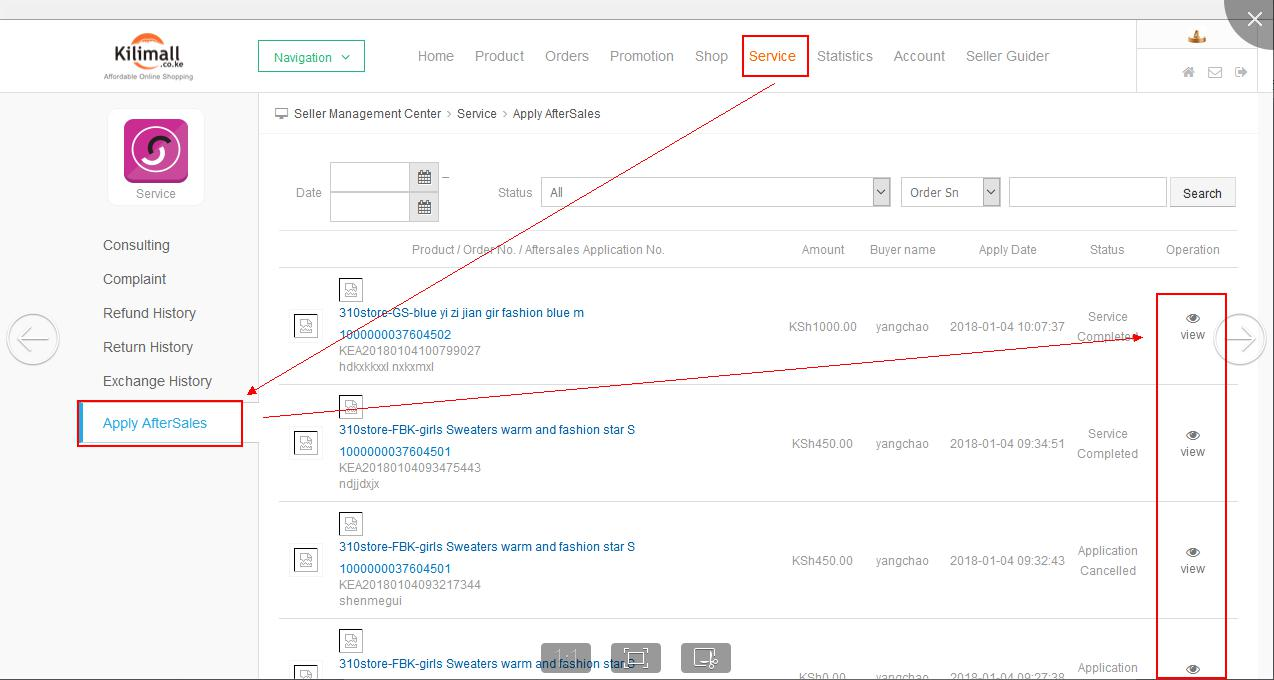Click the search keyword text field
The image size is (1274, 680).
click(1087, 192)
